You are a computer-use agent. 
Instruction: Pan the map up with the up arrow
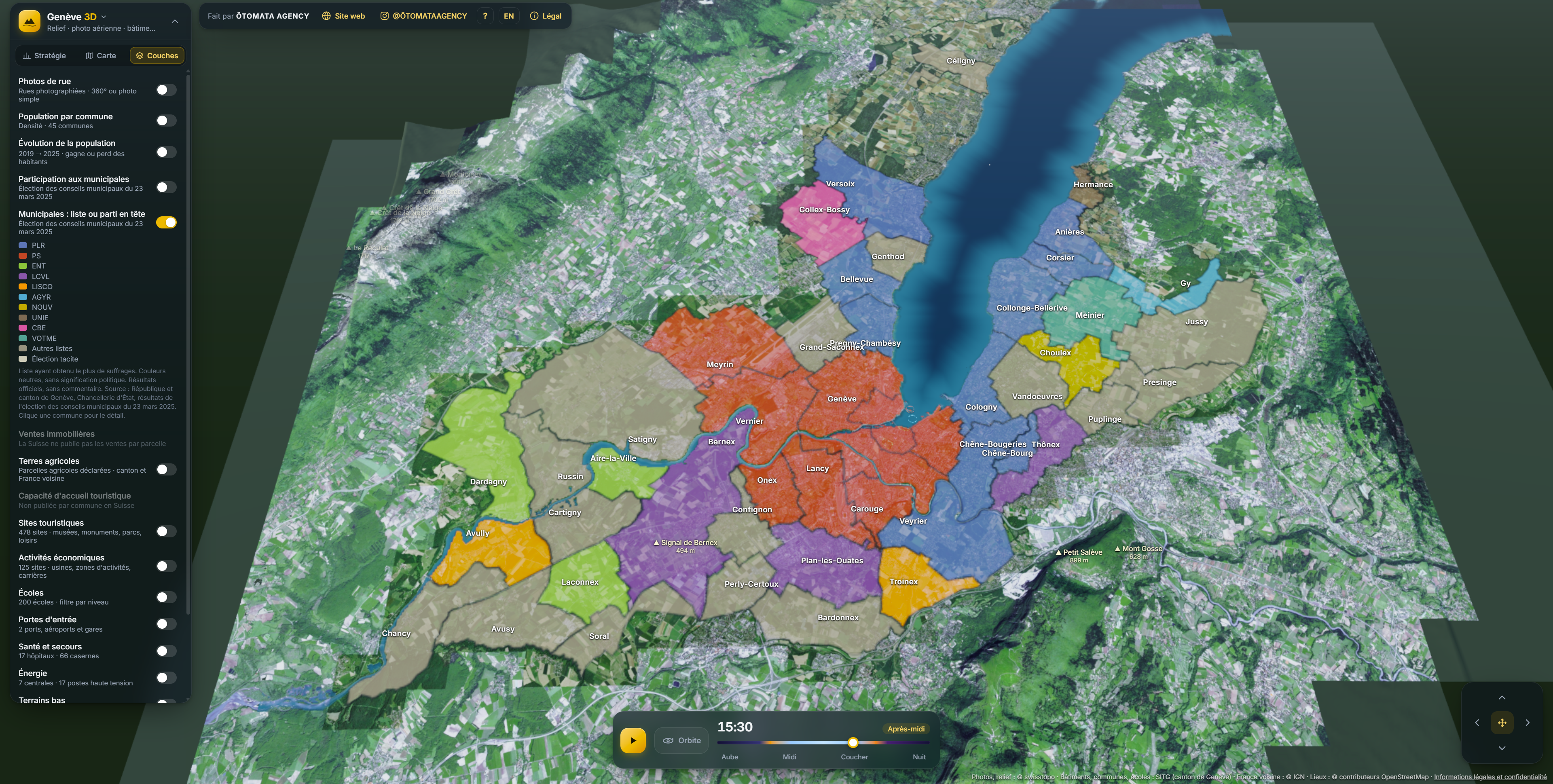(x=1502, y=698)
